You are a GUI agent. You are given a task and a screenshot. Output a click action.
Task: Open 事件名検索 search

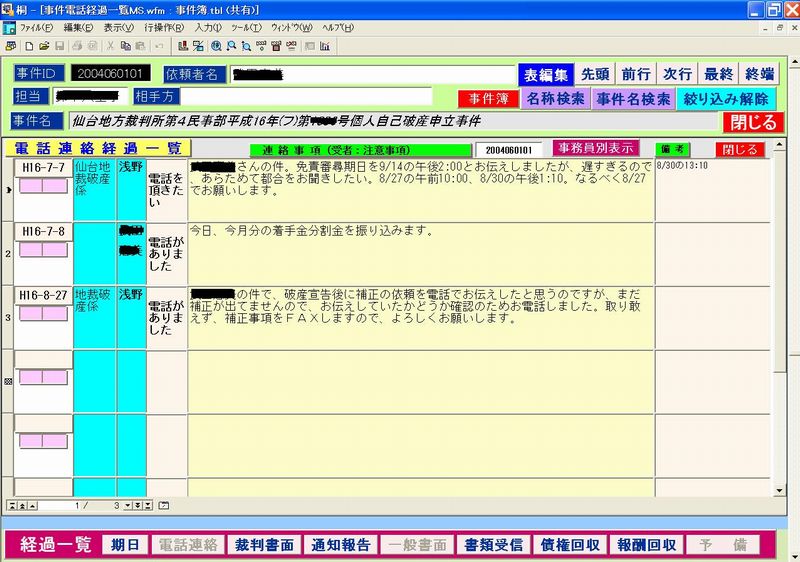[633, 99]
